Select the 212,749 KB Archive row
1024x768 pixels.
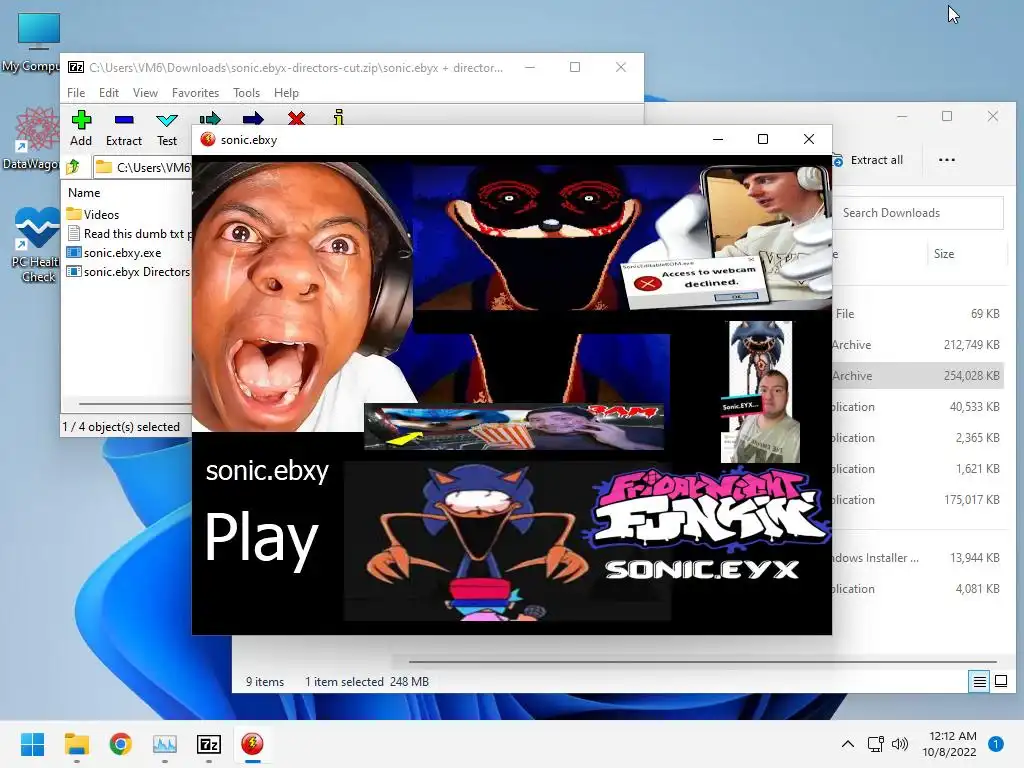[917, 345]
